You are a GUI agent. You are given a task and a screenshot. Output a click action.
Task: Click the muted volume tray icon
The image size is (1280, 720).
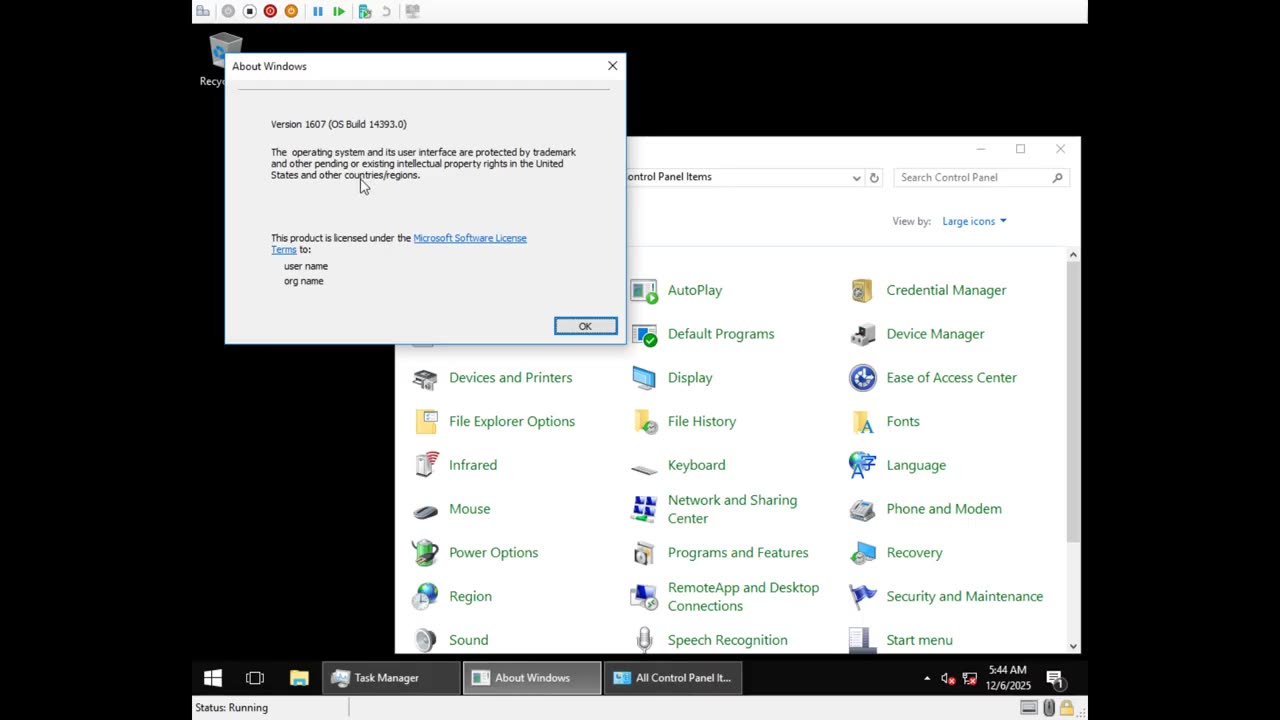pos(947,678)
